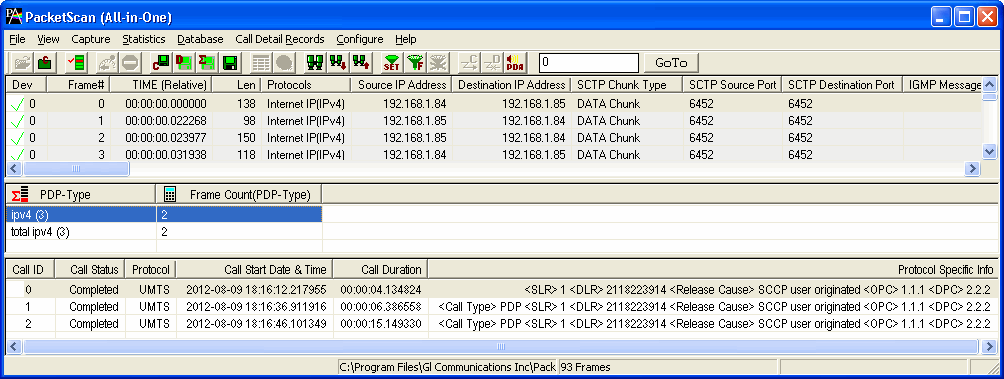Open the Help menu
Screen dimensions: 1004x379
406,39
